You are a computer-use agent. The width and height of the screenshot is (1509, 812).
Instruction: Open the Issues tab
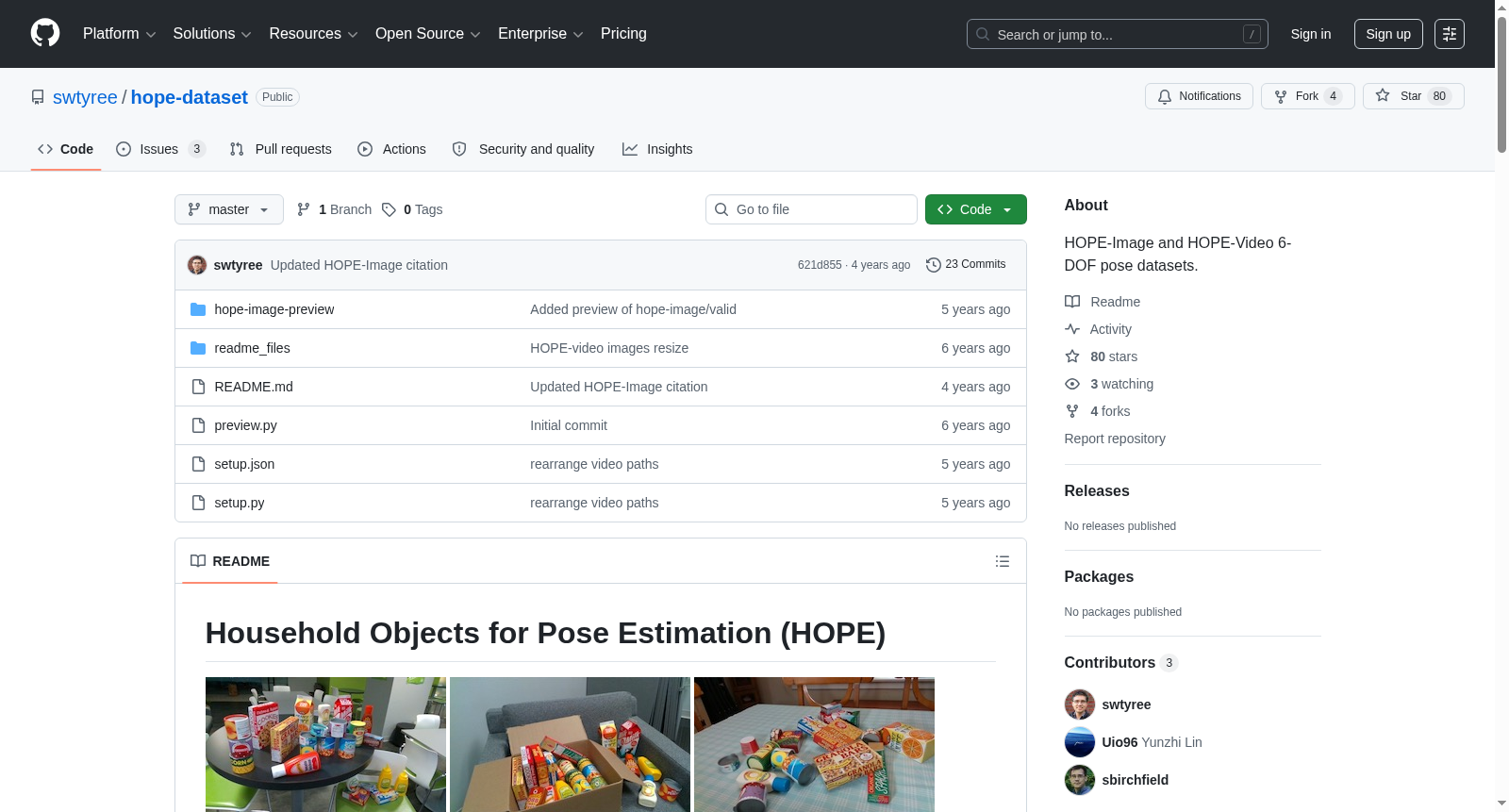click(x=160, y=149)
